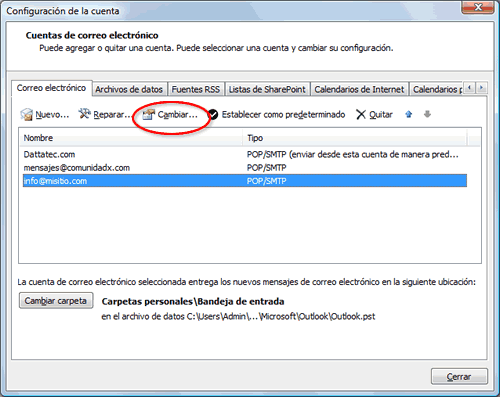Click the Nuevo envelope icon

tap(26, 114)
